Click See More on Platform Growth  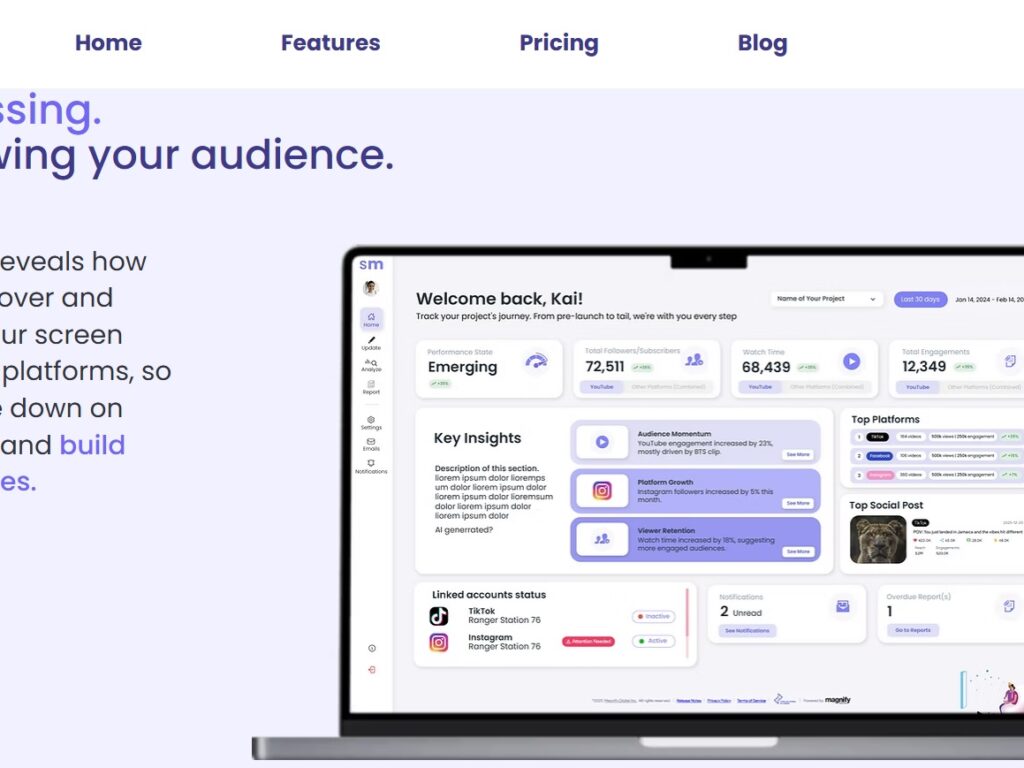tap(798, 504)
